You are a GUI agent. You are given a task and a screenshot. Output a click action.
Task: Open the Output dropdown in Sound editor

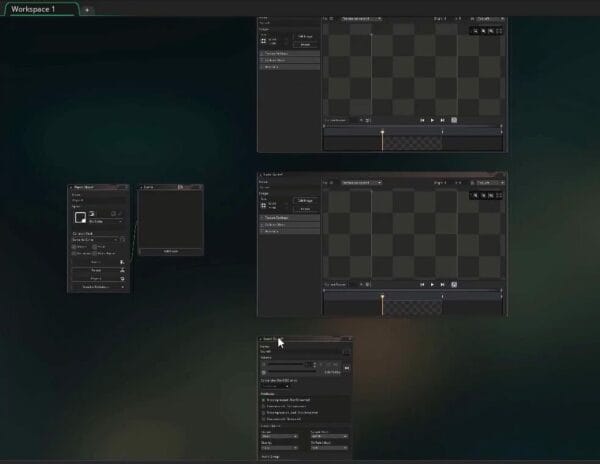279,436
